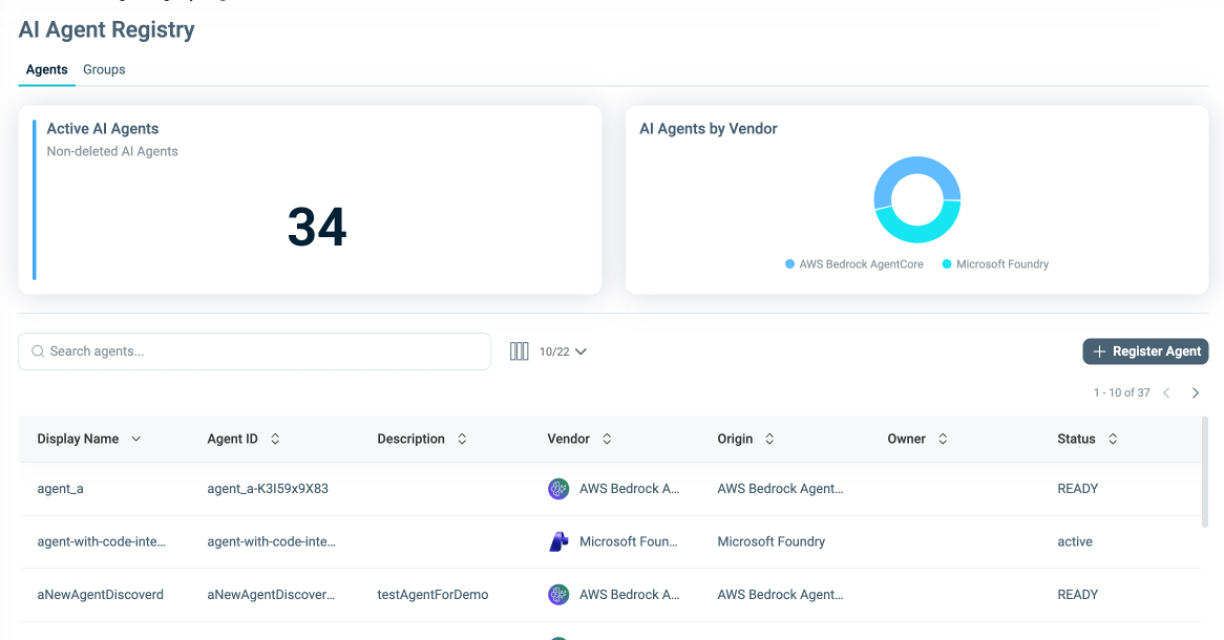Click the active status cell
The width and height of the screenshot is (1224, 640).
(x=1075, y=542)
